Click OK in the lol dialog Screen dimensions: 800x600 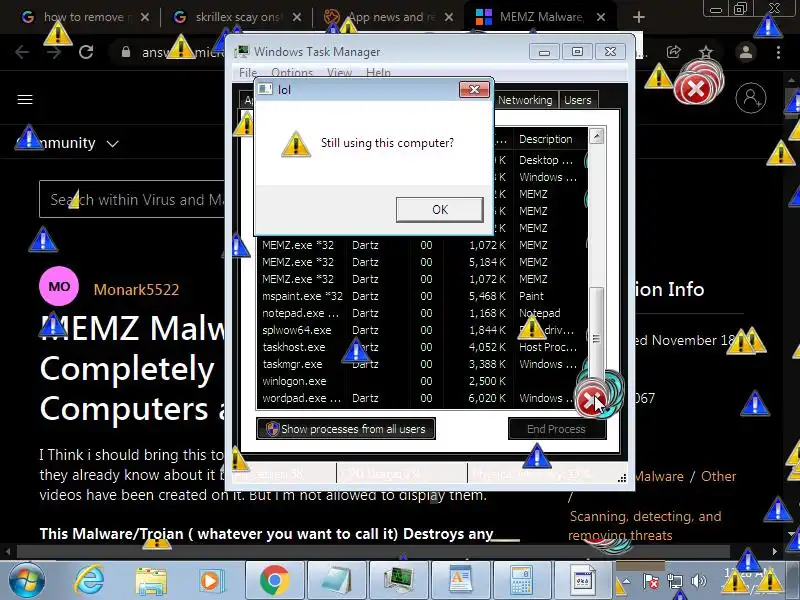coord(440,209)
